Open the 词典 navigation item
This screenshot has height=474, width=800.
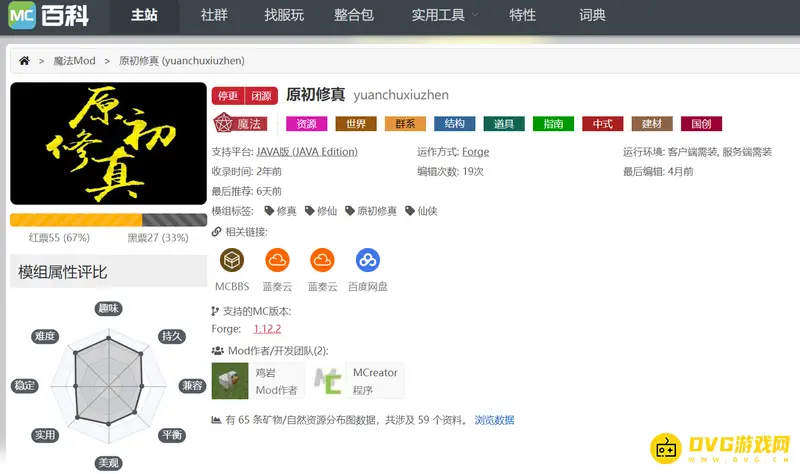[594, 16]
